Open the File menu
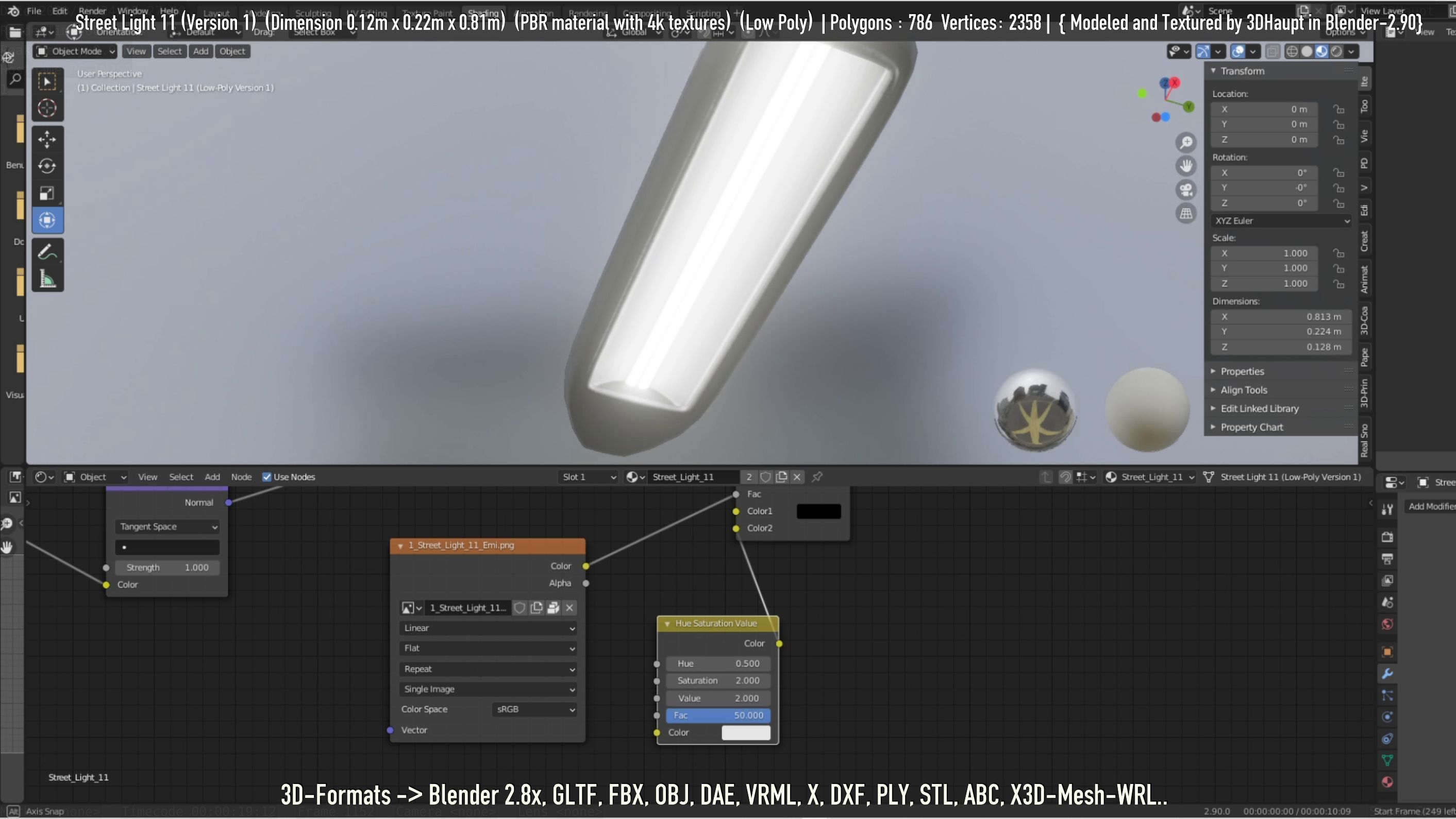The height and width of the screenshot is (819, 1456). pyautogui.click(x=34, y=11)
